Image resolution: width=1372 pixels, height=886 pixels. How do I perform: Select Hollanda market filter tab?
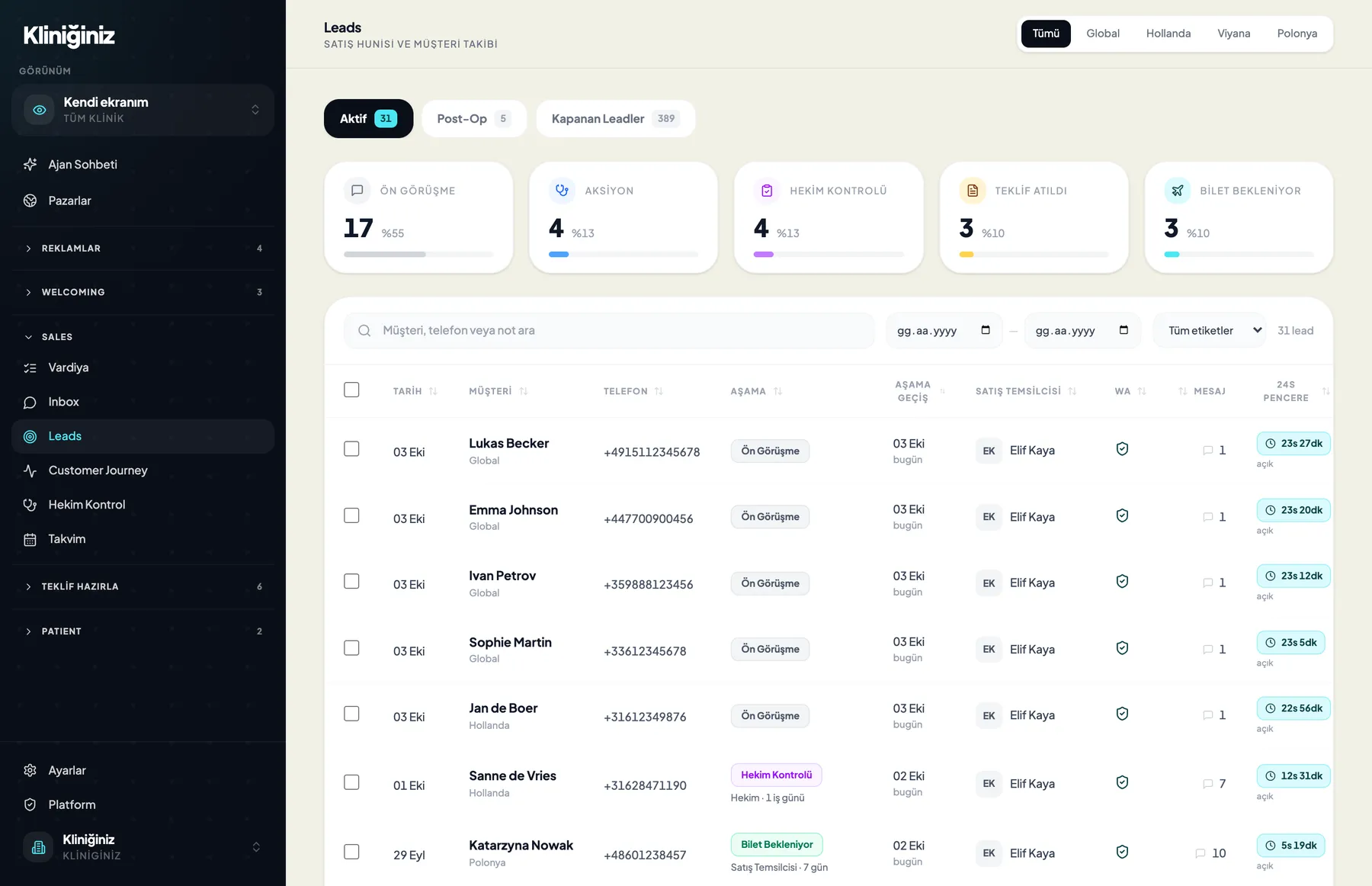click(x=1168, y=34)
